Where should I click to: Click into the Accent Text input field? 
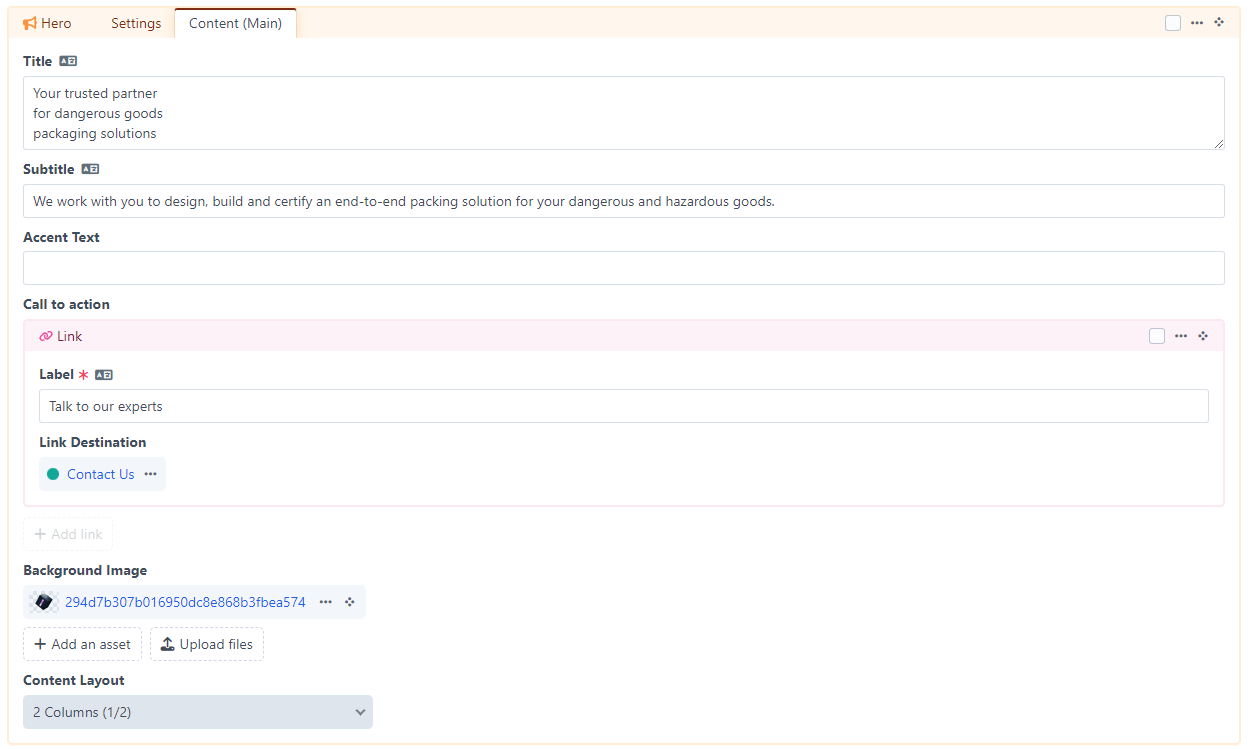pos(623,268)
